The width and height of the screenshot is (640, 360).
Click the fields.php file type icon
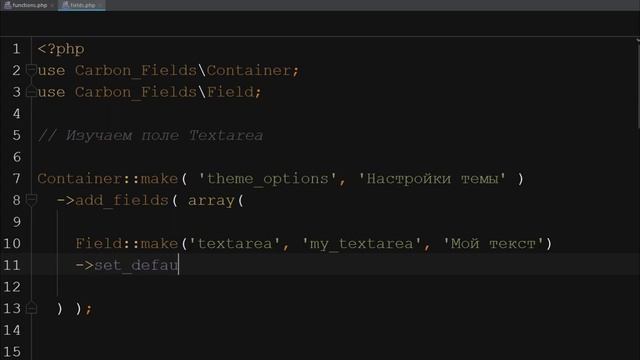(65, 5)
